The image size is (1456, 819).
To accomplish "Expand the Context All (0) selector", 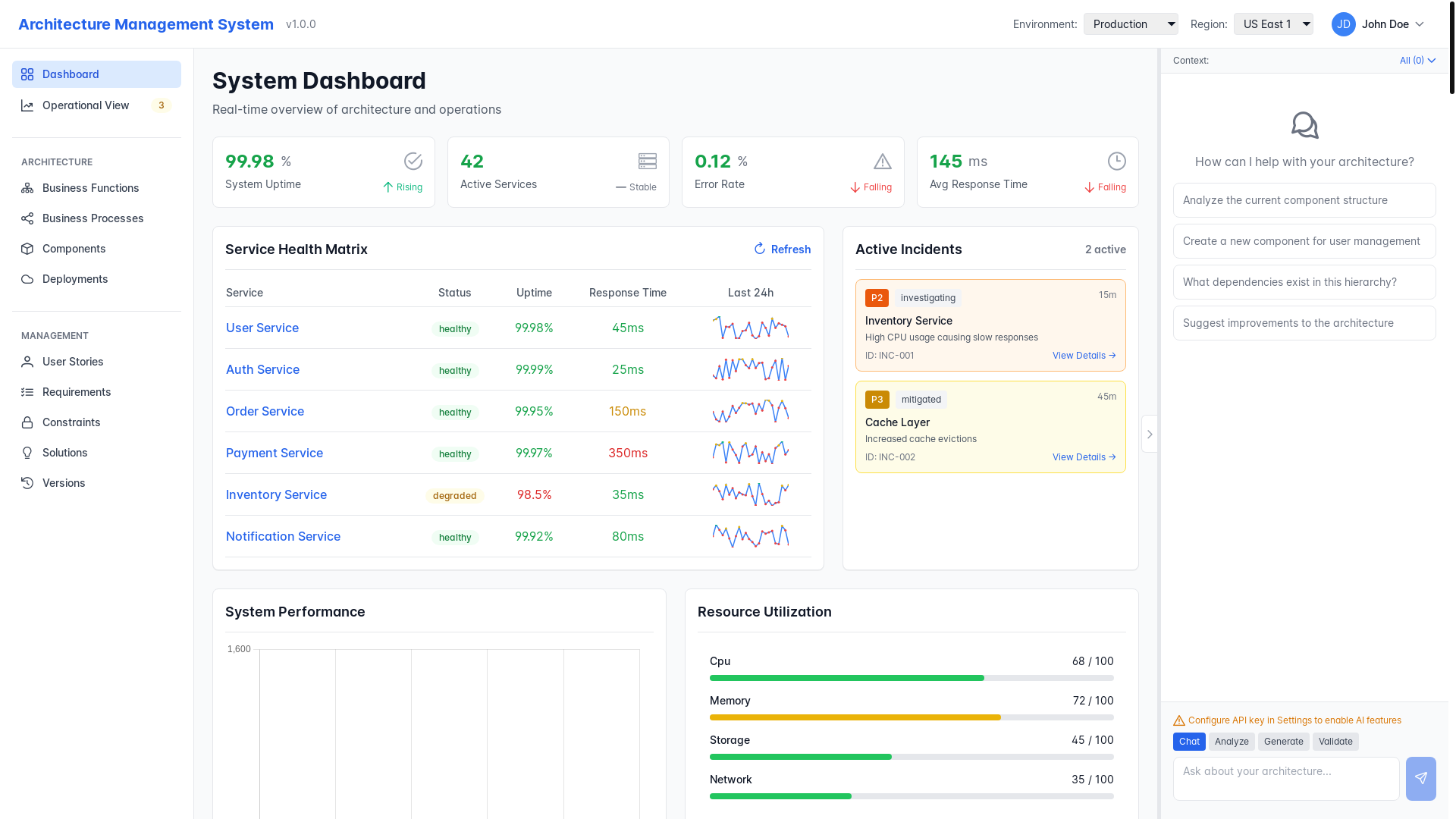I will 1417,61.
